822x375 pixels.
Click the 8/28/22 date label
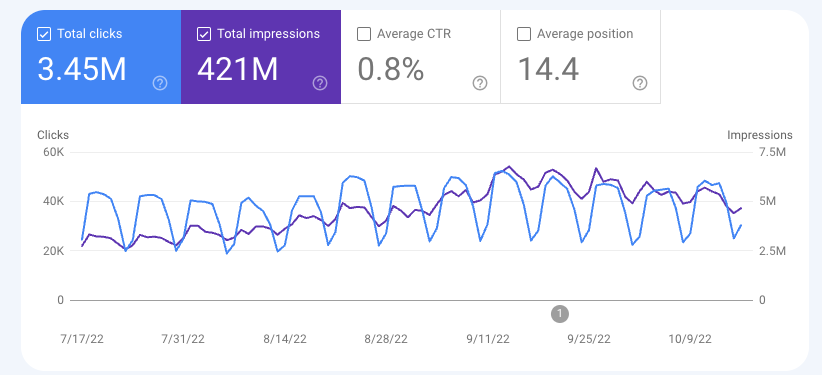coord(387,339)
